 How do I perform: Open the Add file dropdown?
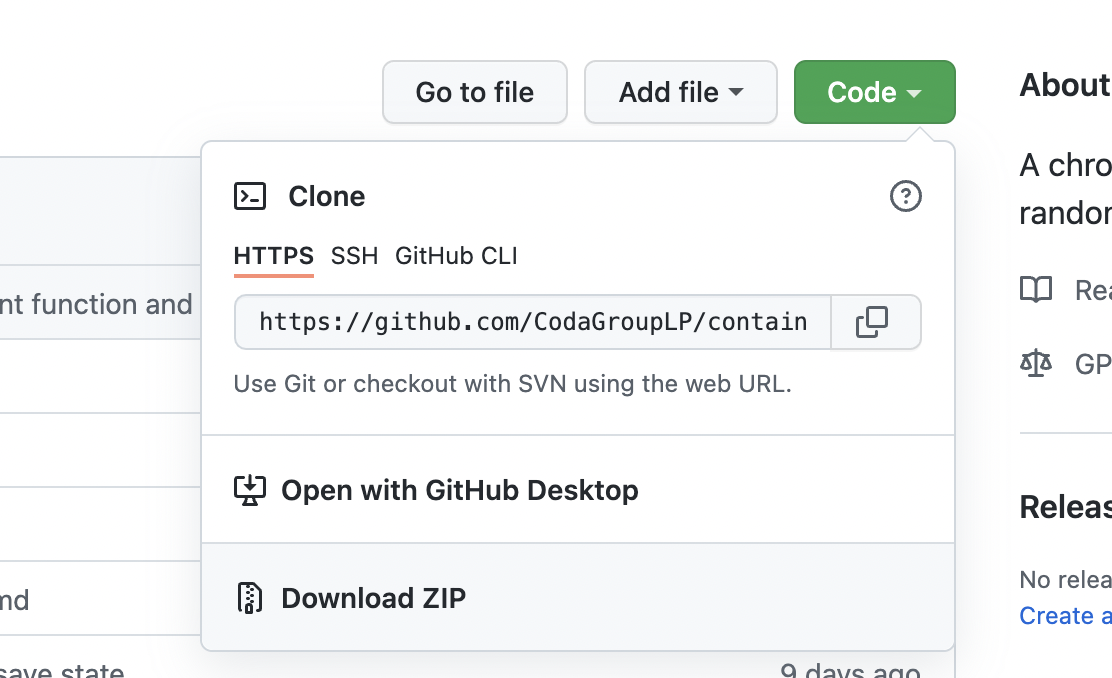click(x=681, y=92)
